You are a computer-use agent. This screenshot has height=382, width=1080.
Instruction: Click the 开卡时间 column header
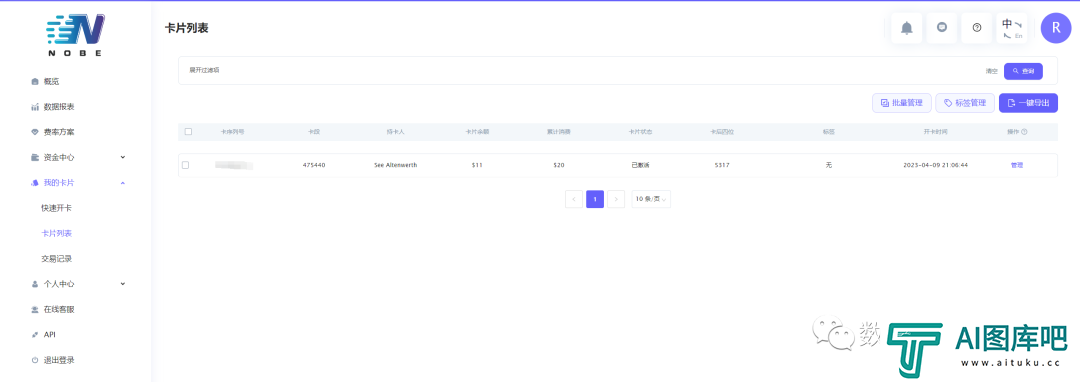935,131
